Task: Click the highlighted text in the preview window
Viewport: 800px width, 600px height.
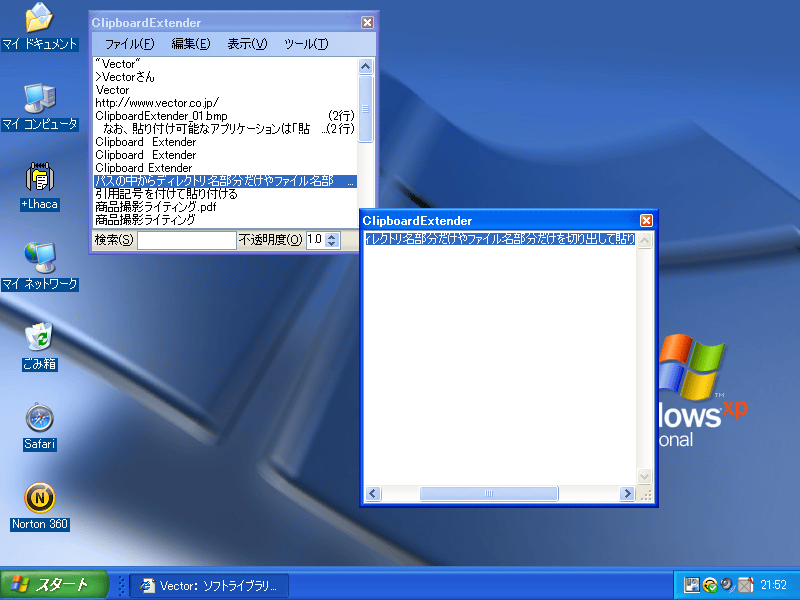Action: [500, 239]
